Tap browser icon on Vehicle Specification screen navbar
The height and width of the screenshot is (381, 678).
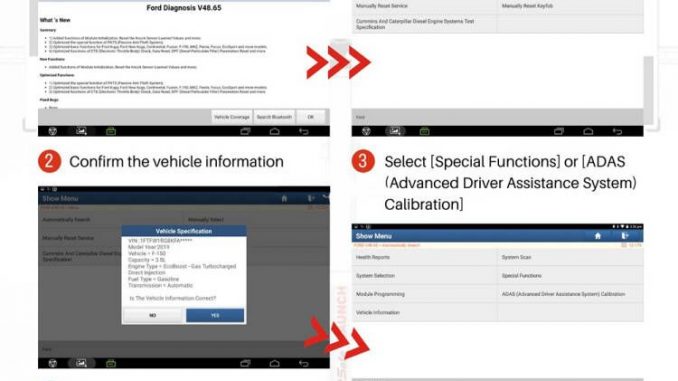(53, 363)
